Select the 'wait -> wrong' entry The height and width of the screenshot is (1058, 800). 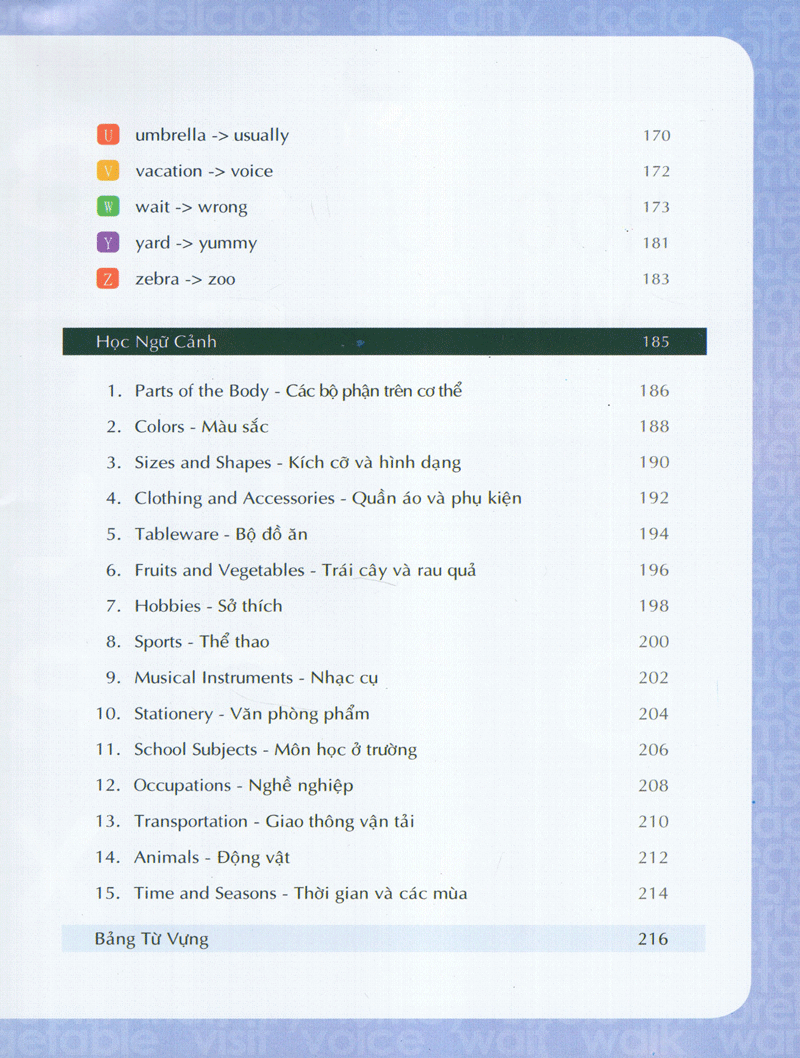coord(191,208)
